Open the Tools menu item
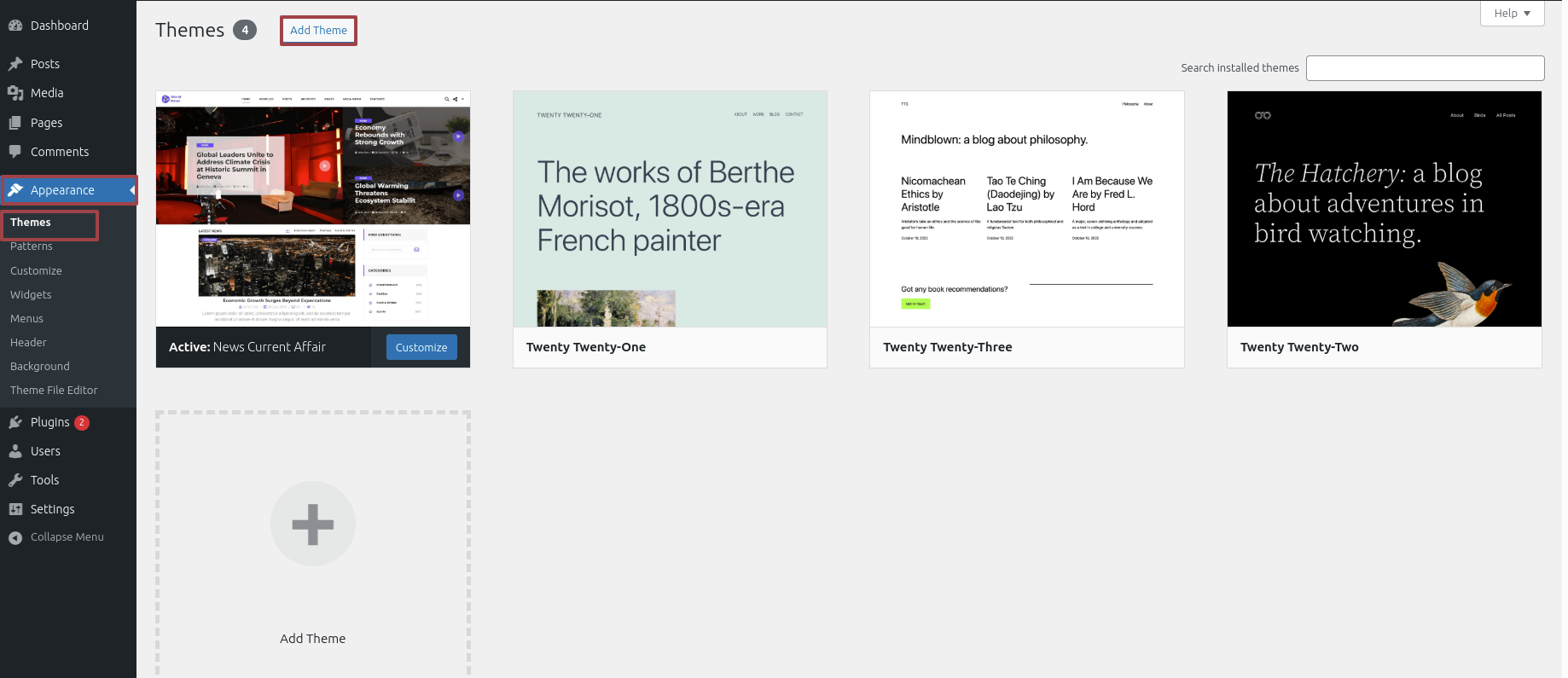This screenshot has height=678, width=1568. point(68,480)
